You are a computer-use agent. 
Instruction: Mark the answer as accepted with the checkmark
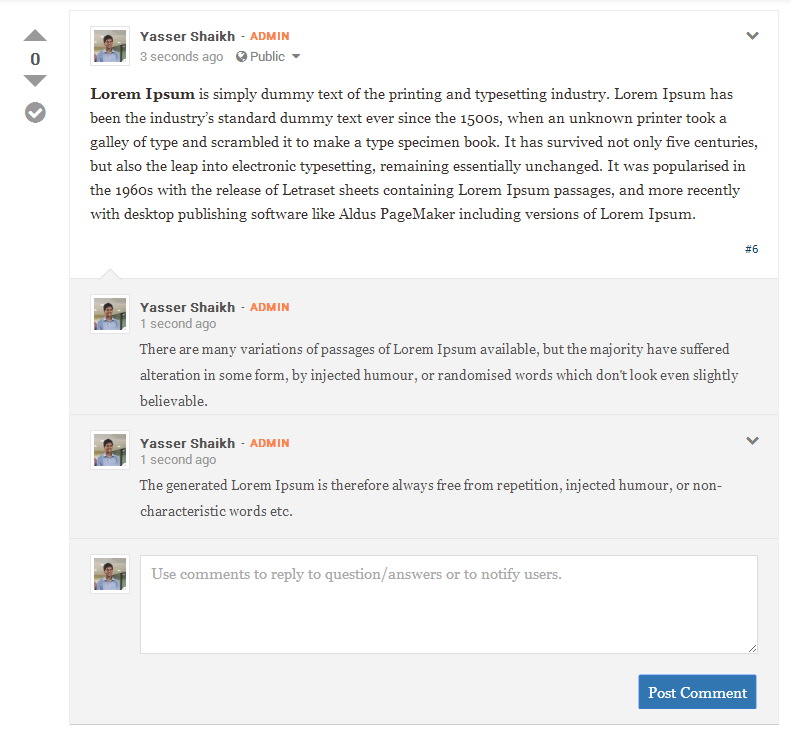point(35,112)
